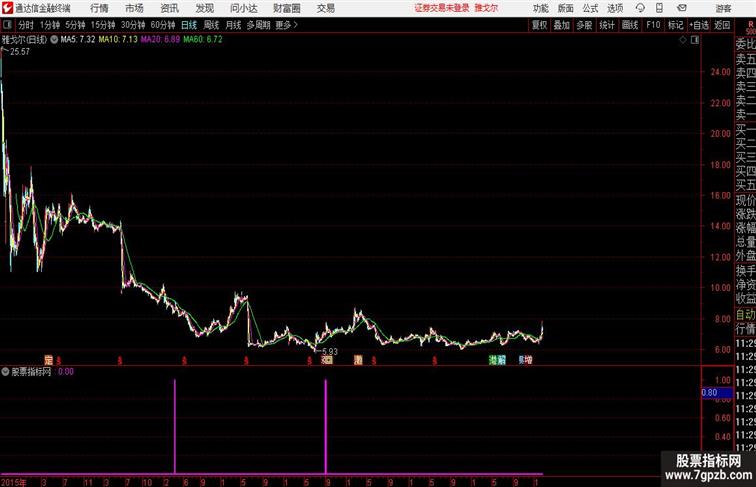Open the 选项 menu
This screenshot has width=756, height=487.
(x=615, y=8)
